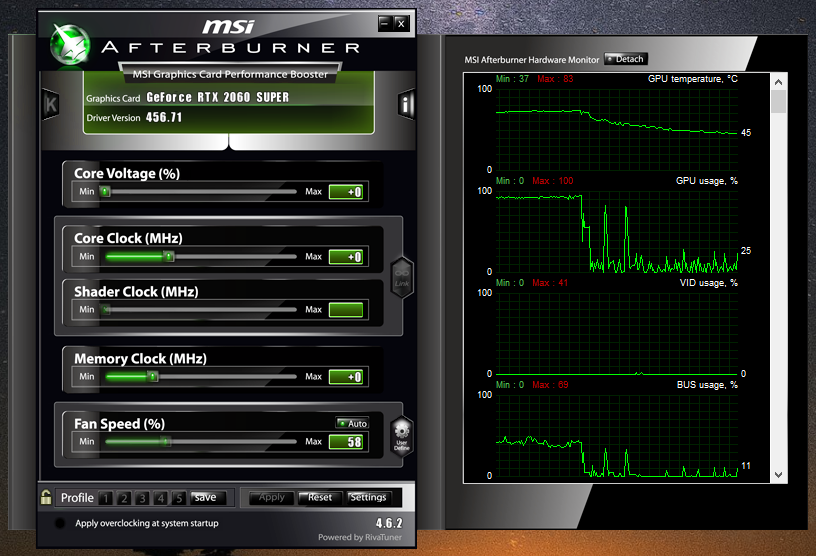This screenshot has height=556, width=816.
Task: Select profile slot 2
Action: 124,498
